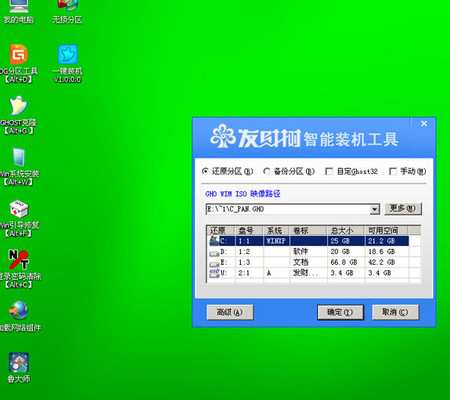The image size is (450, 400).
Task: Select partition 2:1 cell
Action: 244,273
